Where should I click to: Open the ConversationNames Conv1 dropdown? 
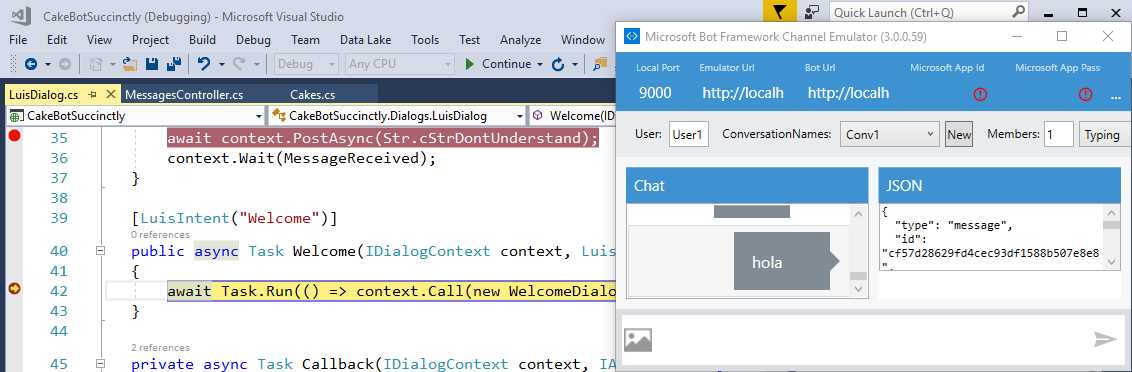889,134
